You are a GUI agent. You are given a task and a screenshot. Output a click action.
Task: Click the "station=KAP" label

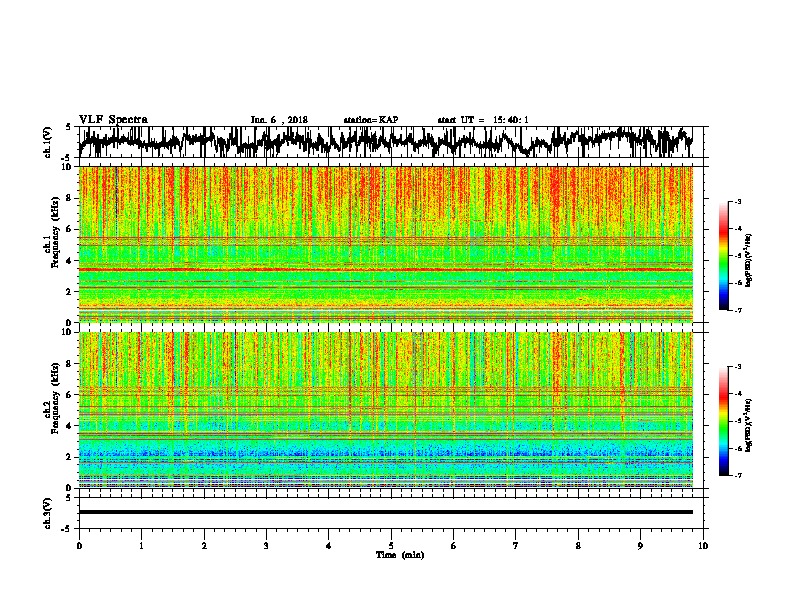click(x=371, y=120)
